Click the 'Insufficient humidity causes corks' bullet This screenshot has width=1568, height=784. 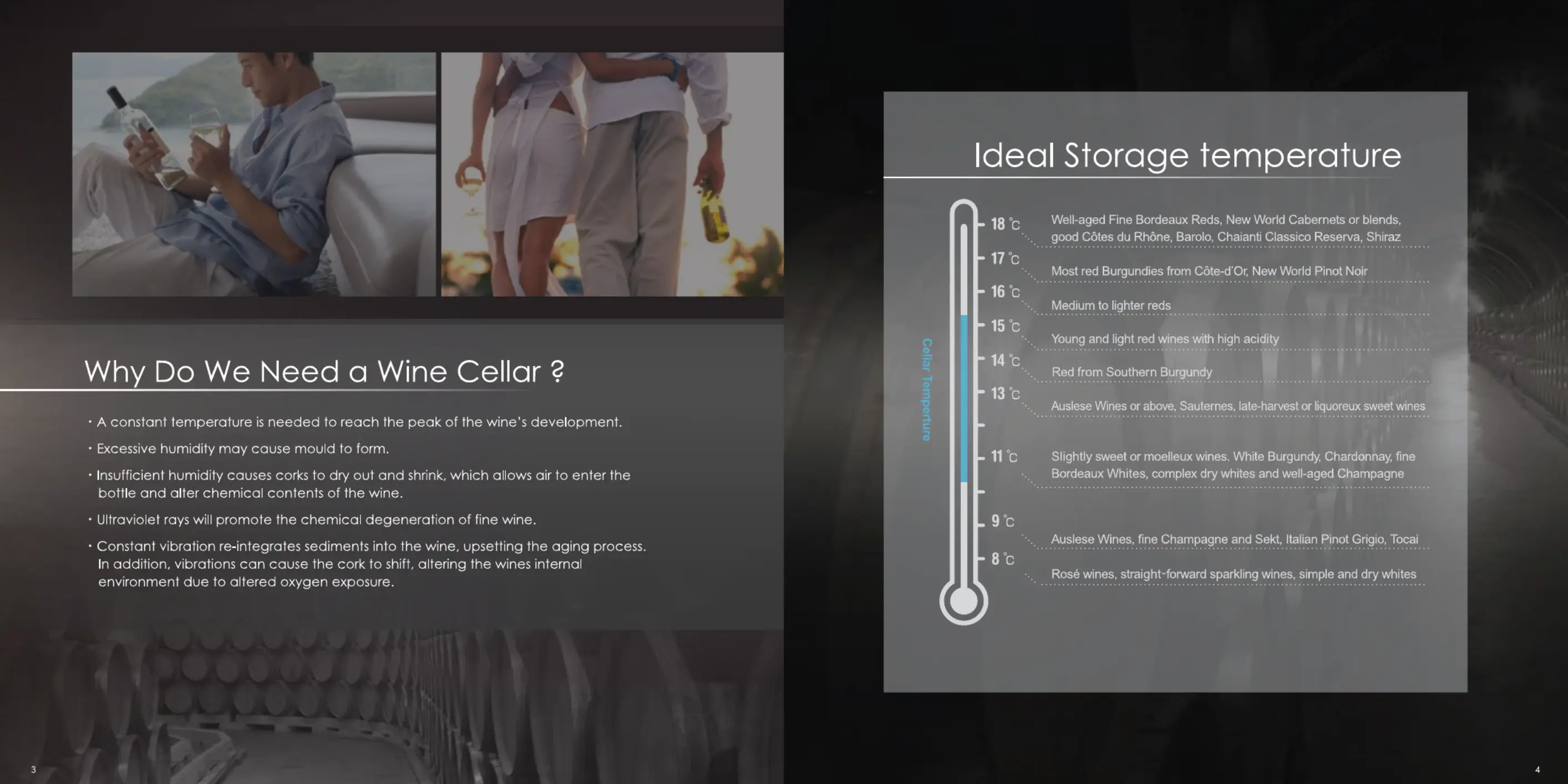click(359, 484)
